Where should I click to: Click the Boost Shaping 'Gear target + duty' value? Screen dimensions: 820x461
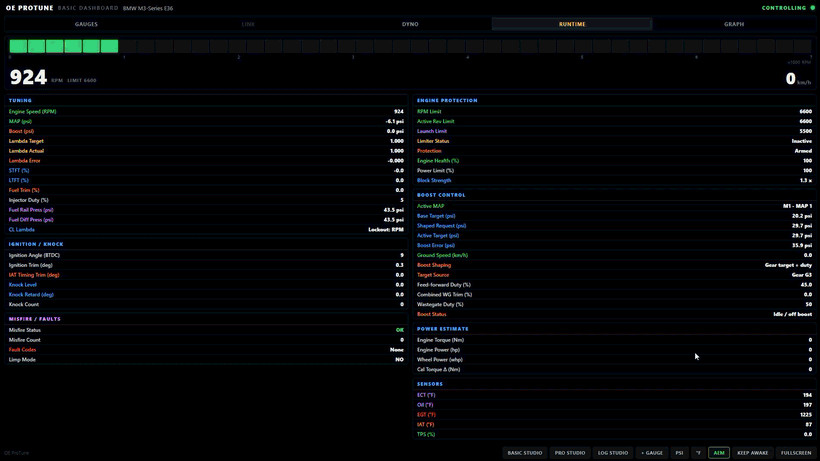[x=788, y=265]
